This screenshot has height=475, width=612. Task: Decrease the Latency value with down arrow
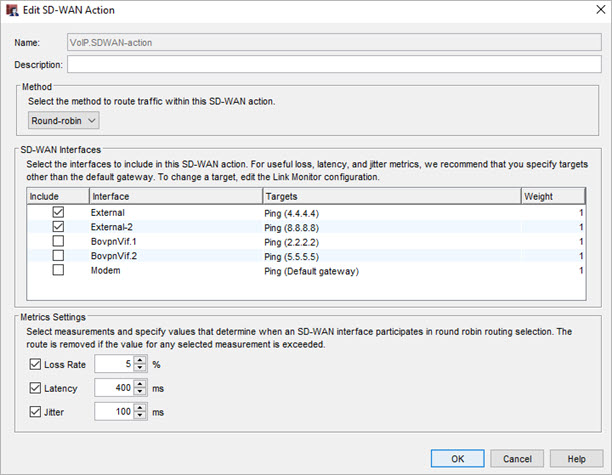coord(139,392)
